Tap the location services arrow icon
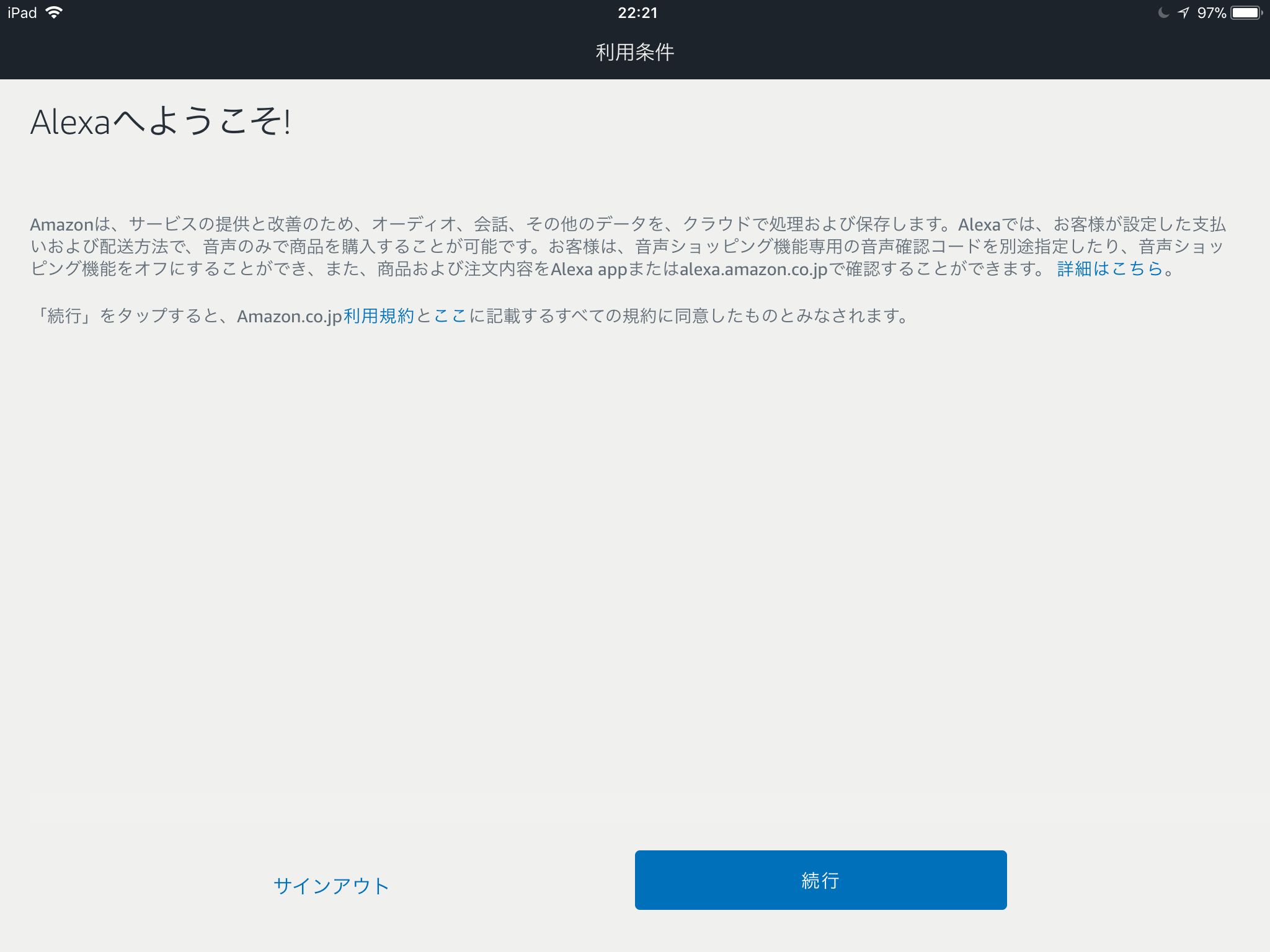Viewport: 1270px width, 952px height. click(x=1183, y=13)
